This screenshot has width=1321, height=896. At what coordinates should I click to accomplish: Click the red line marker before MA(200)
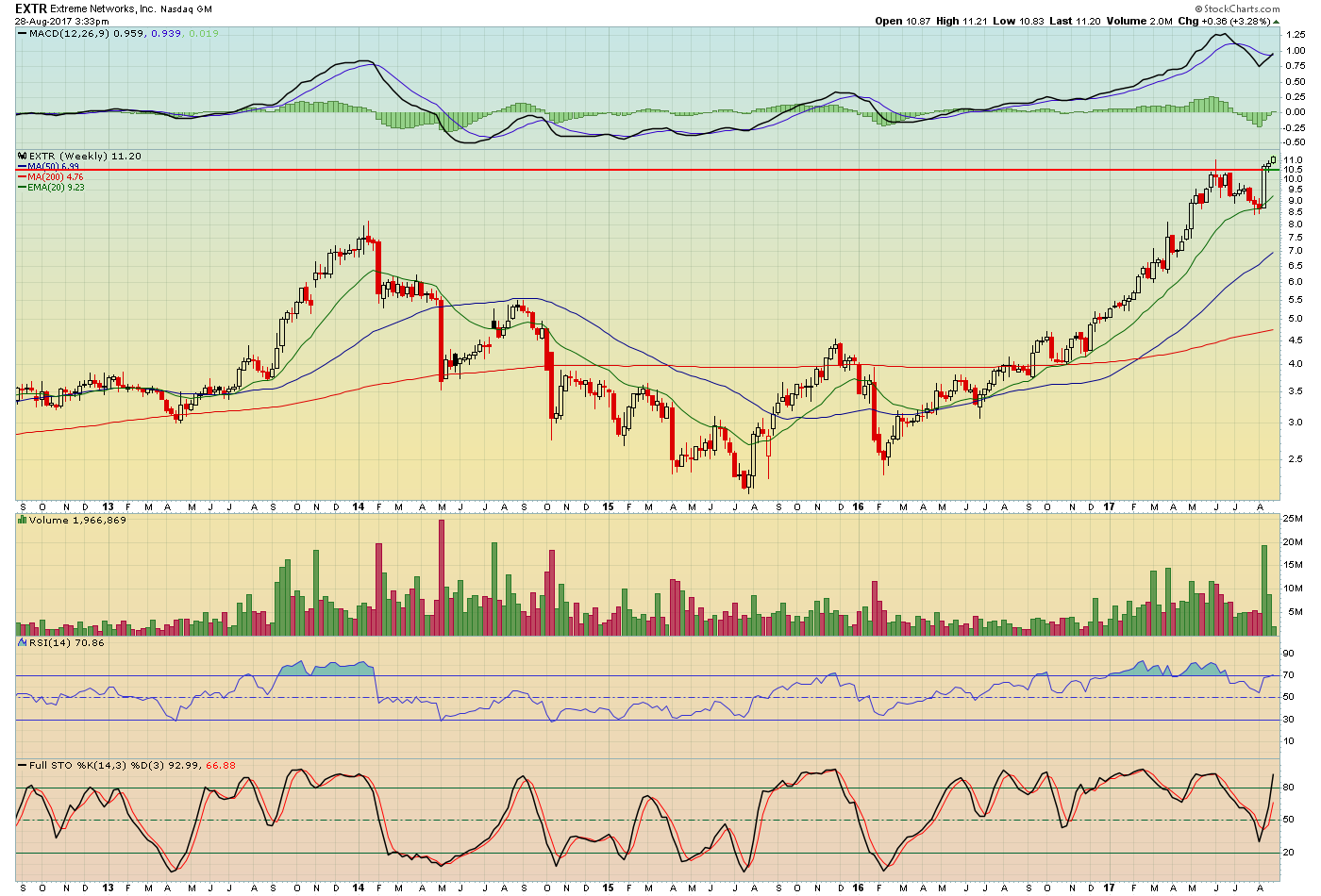point(21,177)
